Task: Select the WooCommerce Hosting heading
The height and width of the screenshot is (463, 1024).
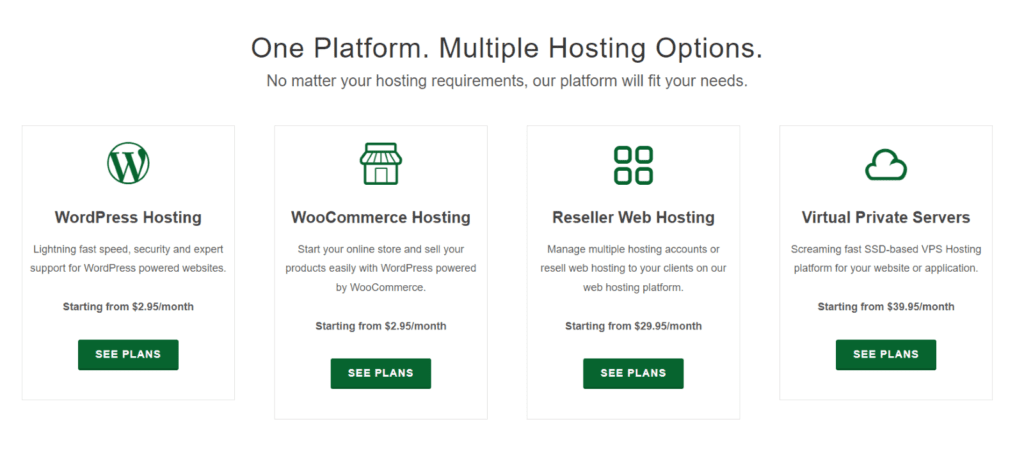Action: pyautogui.click(x=381, y=217)
